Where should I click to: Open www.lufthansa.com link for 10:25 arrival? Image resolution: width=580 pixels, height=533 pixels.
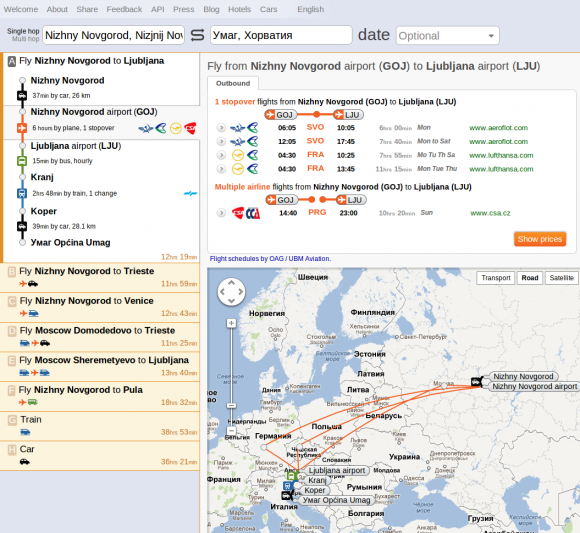point(501,155)
